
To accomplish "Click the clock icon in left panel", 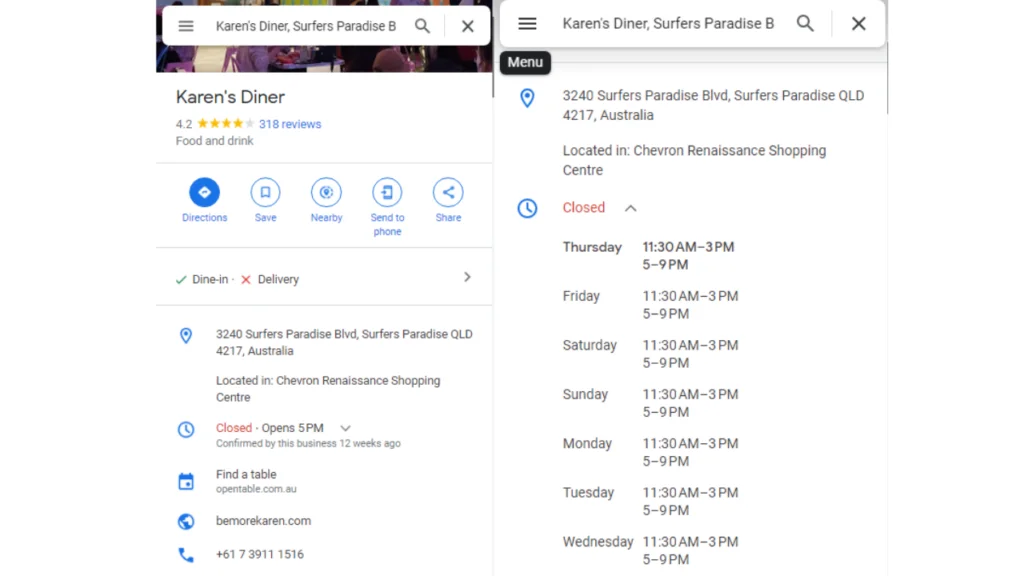I will [186, 430].
